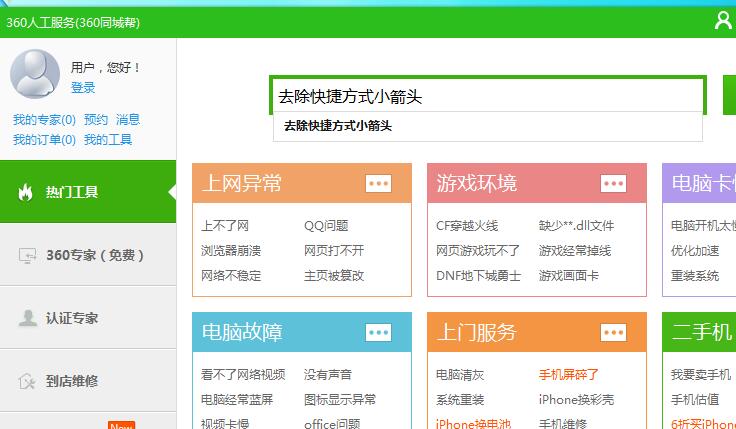Viewport: 736px width, 429px height.
Task: Open the 缺少**.dll文件 item
Action: [x=576, y=226]
